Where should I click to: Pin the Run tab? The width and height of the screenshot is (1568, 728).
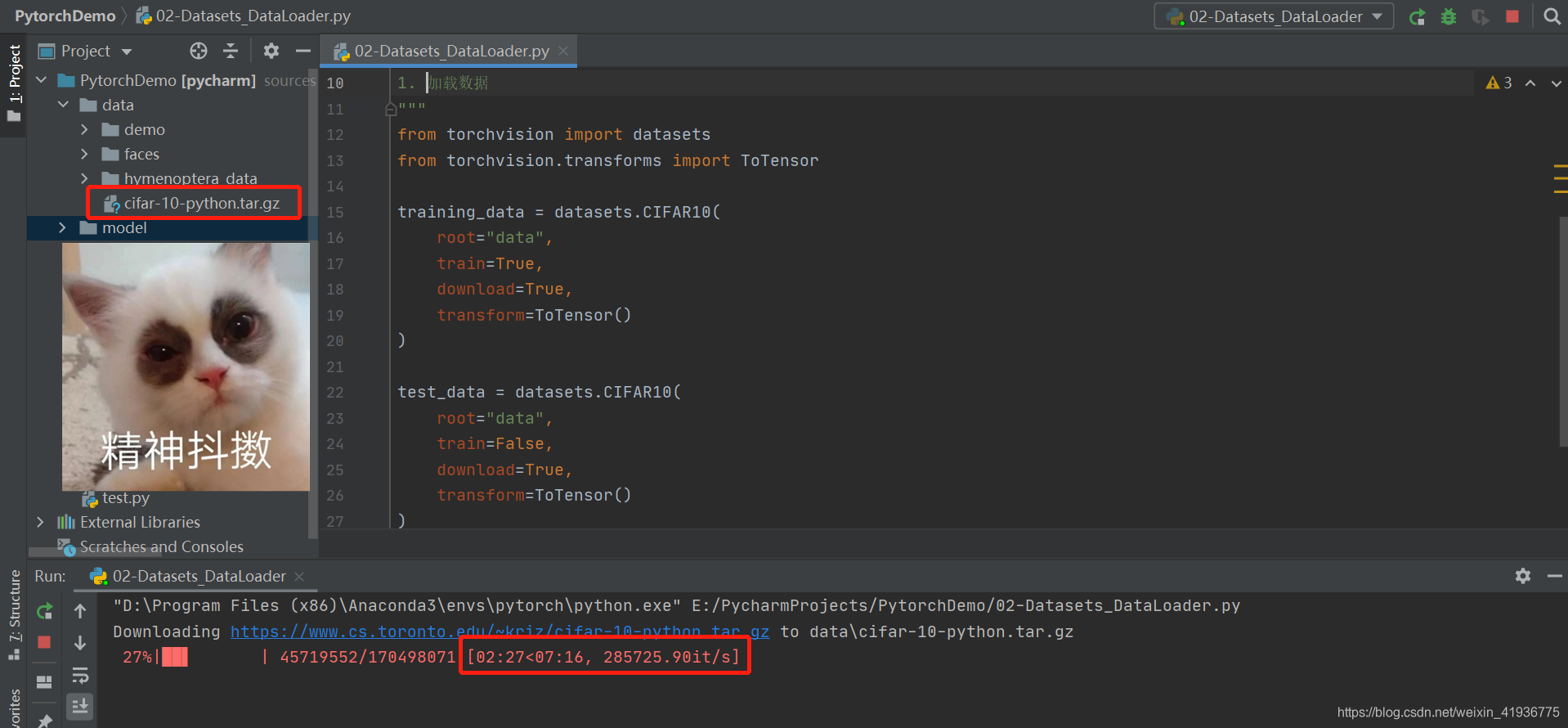coord(45,721)
